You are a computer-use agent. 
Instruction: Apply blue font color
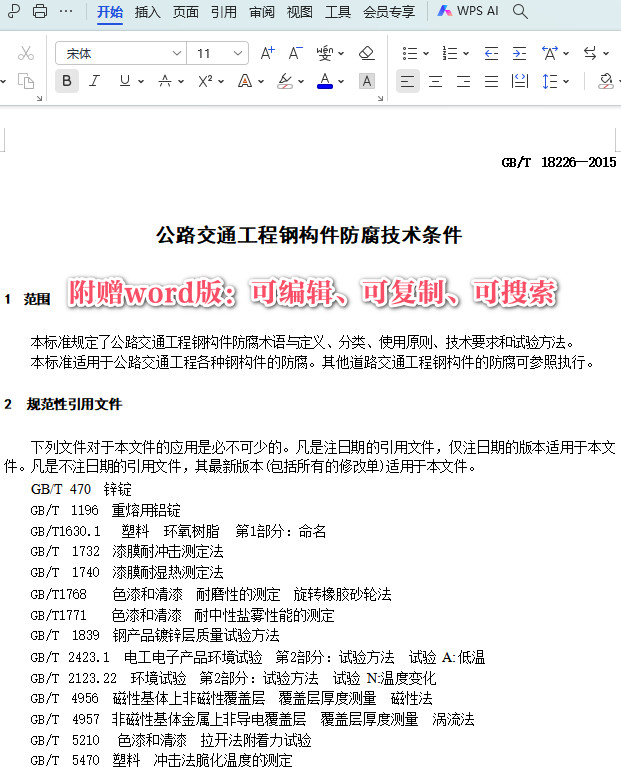point(325,81)
